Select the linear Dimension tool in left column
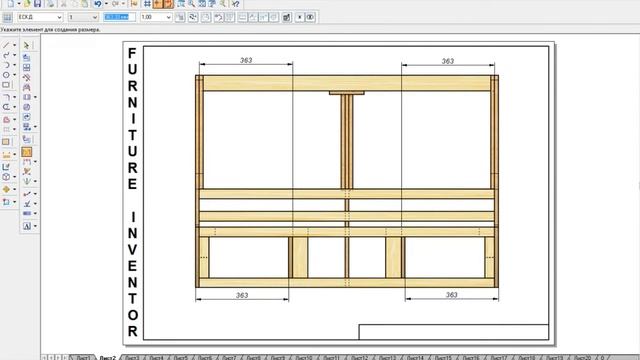 tap(6, 155)
